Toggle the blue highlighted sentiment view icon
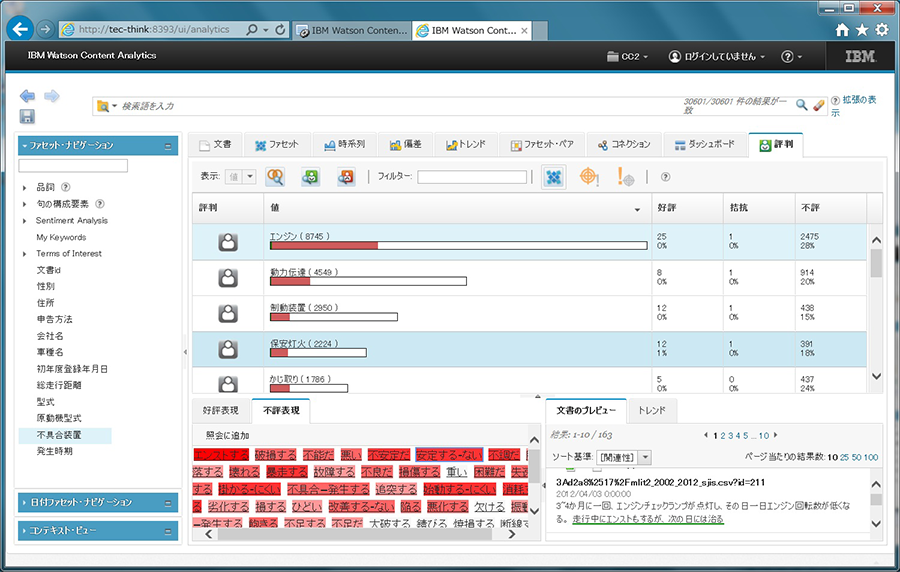900x572 pixels. (x=553, y=177)
